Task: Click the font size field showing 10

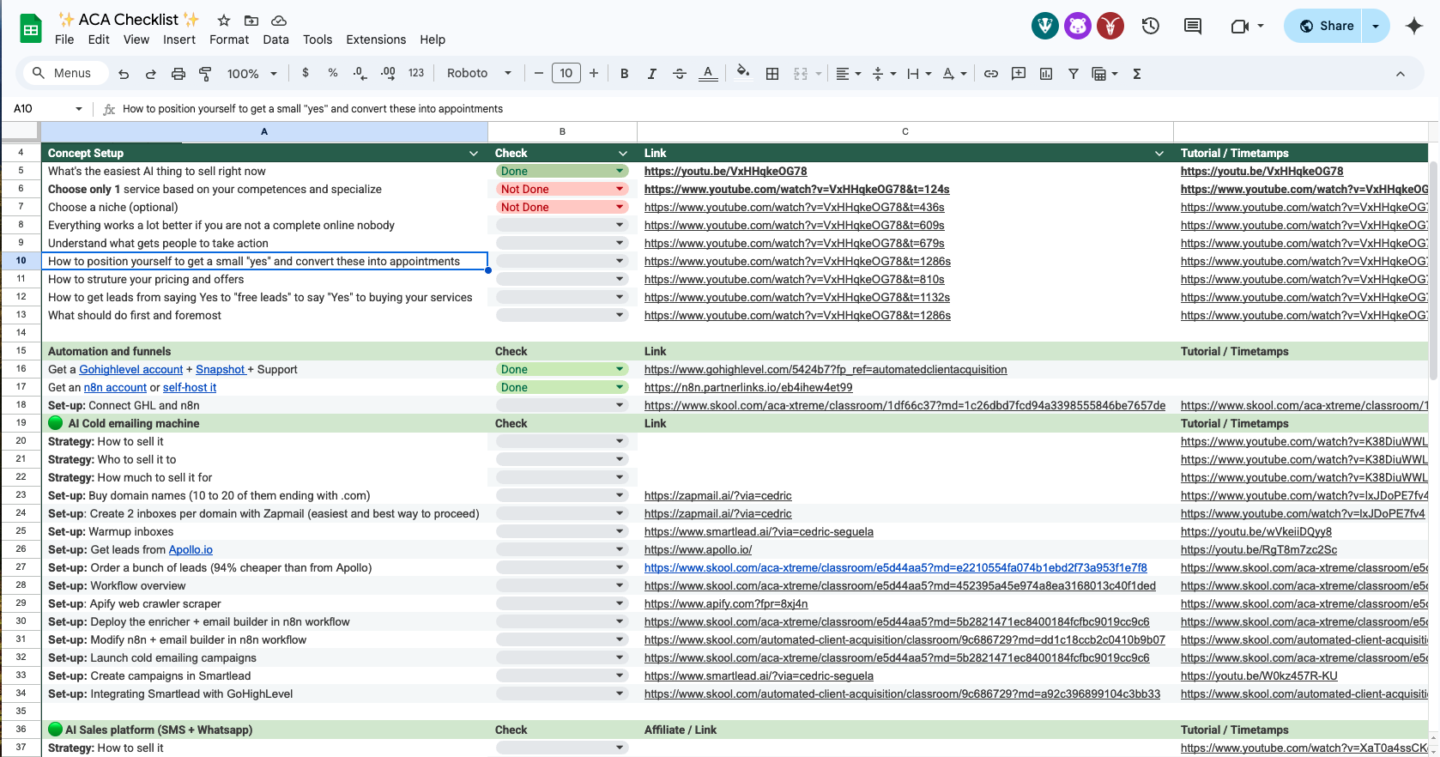Action: click(566, 73)
